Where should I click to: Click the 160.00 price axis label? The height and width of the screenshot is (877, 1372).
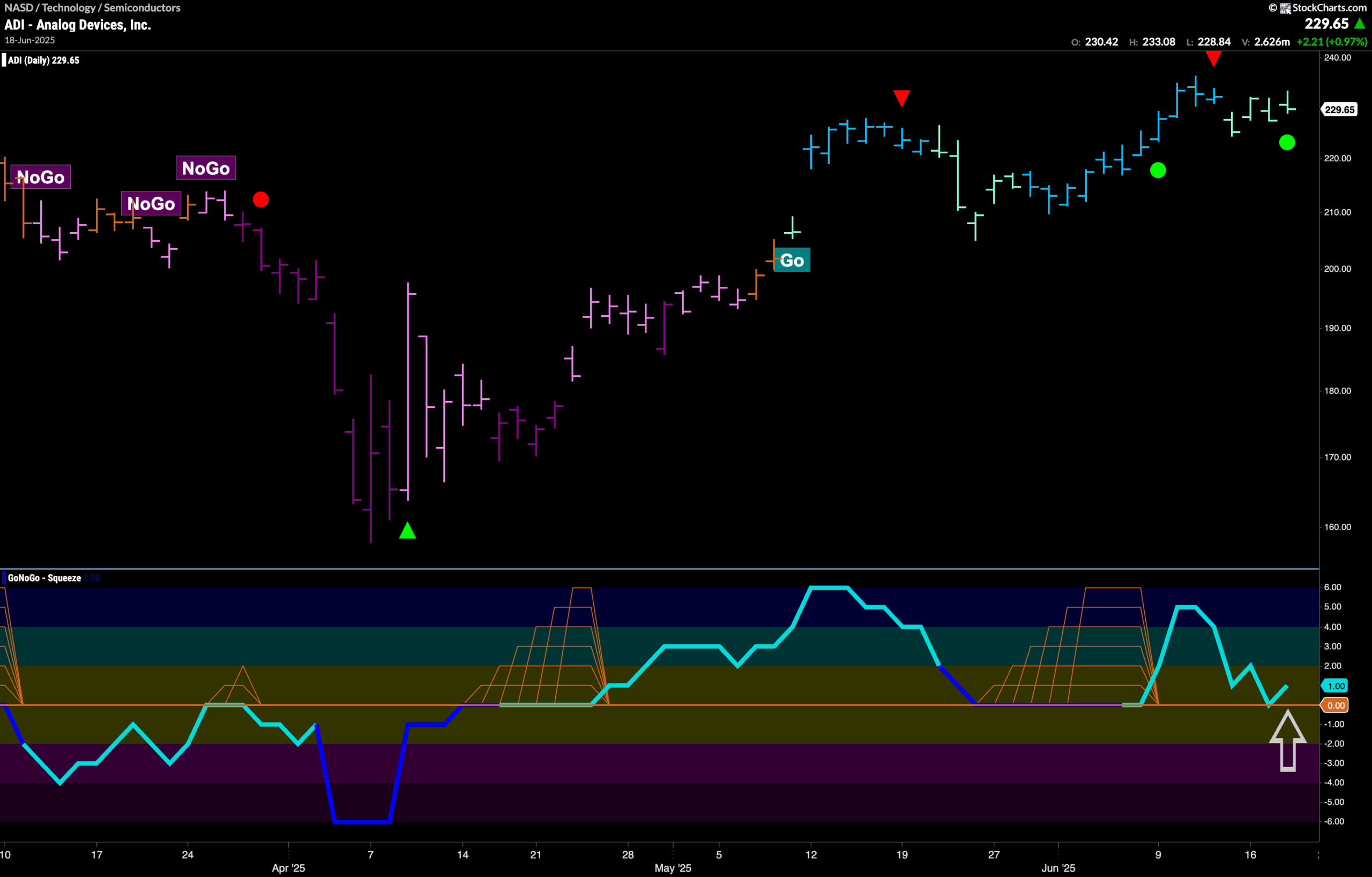coord(1337,527)
